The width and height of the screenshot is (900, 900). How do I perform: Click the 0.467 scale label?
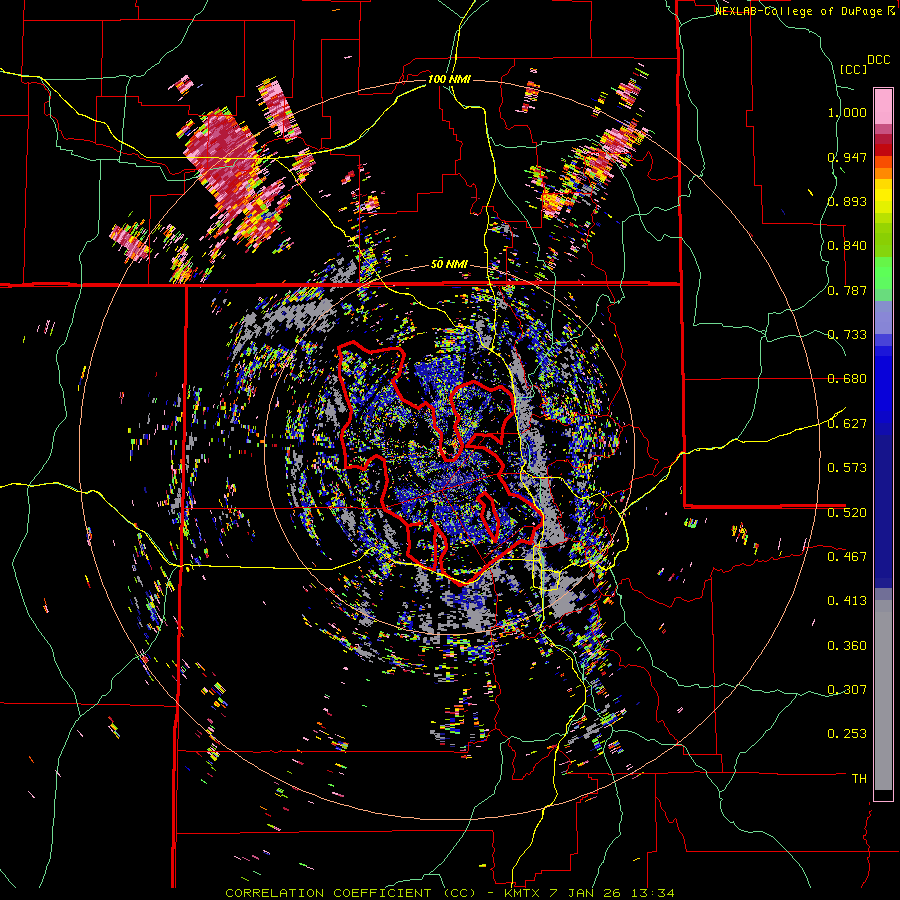click(x=847, y=556)
